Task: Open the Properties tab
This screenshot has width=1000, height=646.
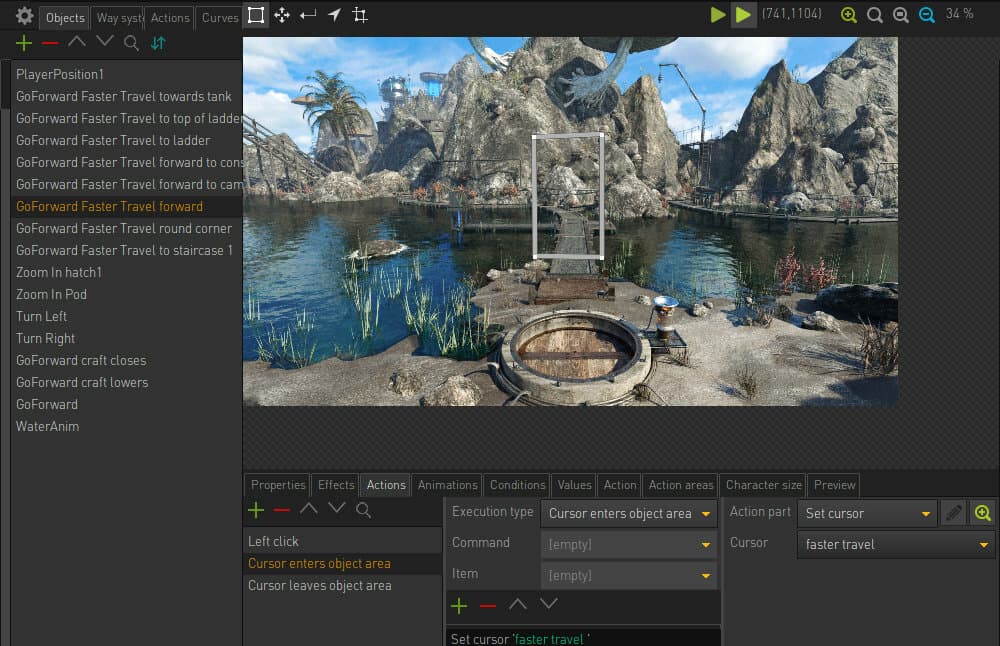Action: click(x=277, y=485)
